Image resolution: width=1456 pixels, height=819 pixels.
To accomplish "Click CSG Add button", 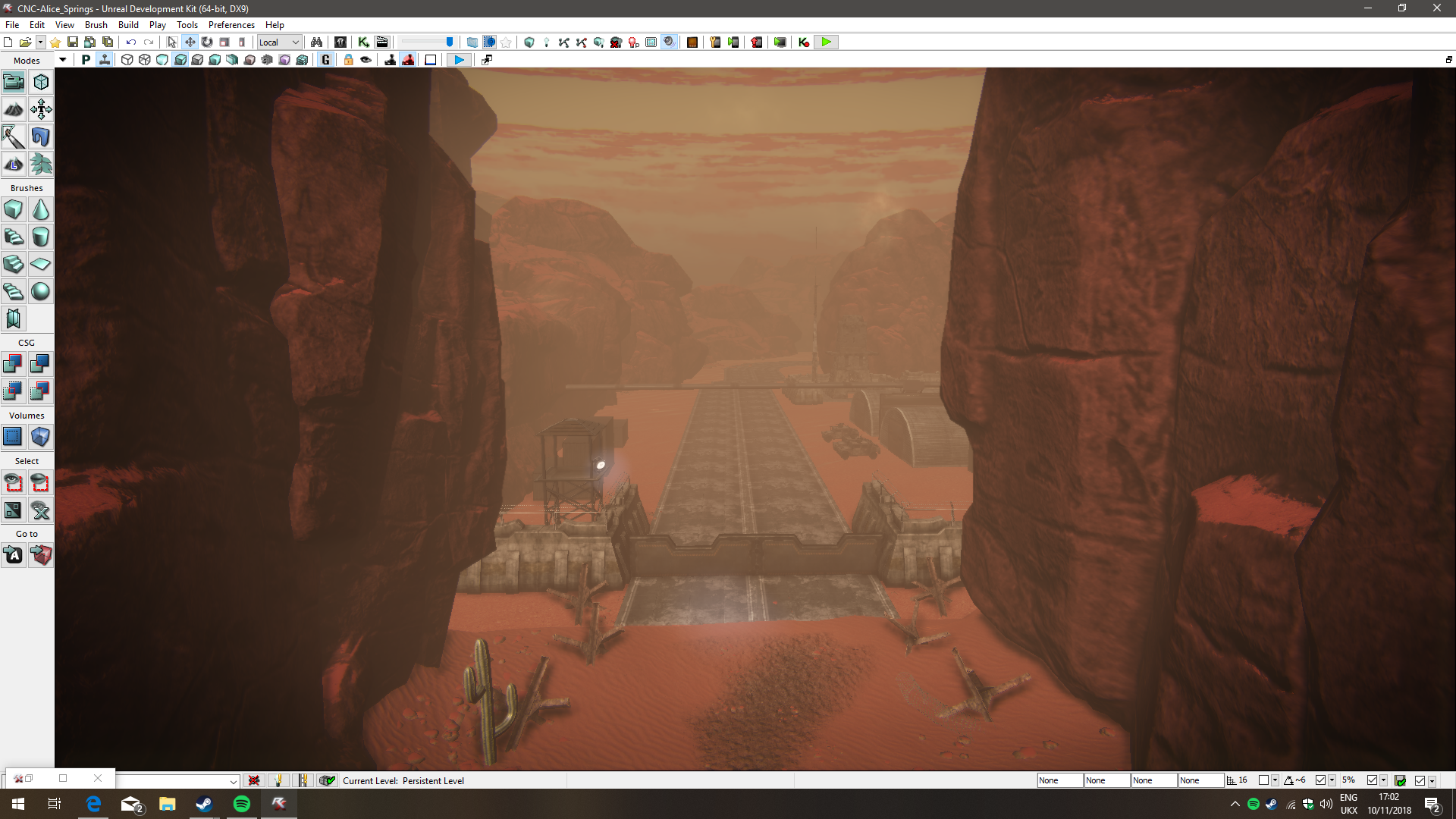I will 14,364.
